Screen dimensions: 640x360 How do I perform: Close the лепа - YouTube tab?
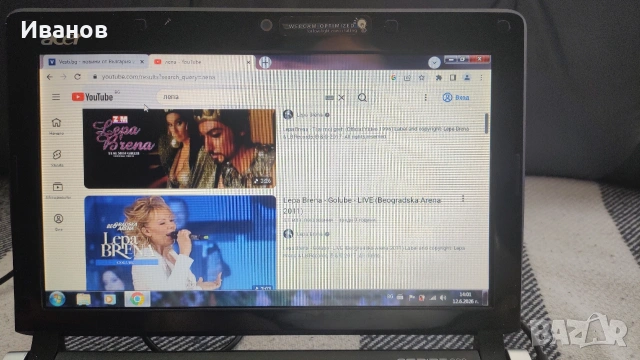[x=249, y=62]
